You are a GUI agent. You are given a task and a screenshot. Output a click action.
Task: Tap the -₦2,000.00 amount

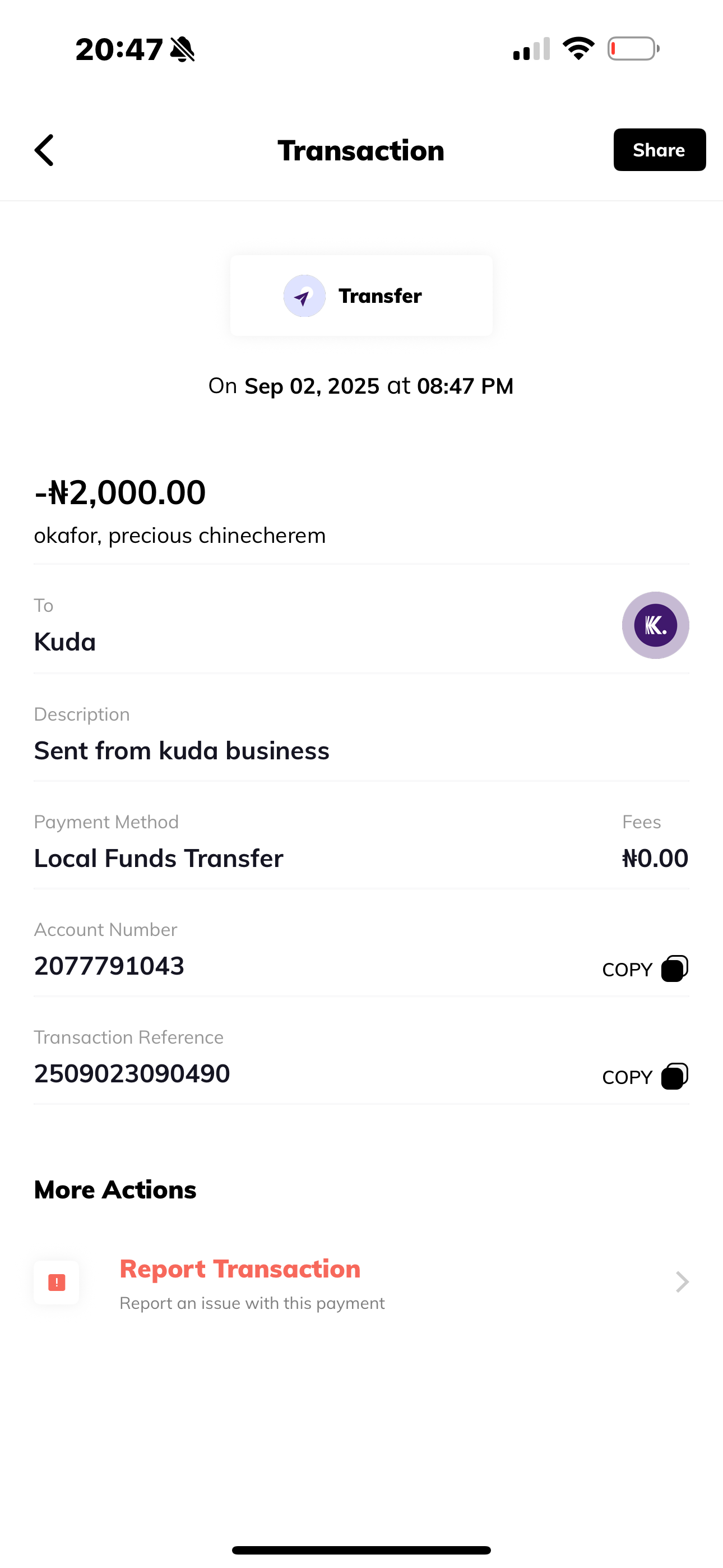point(121,492)
